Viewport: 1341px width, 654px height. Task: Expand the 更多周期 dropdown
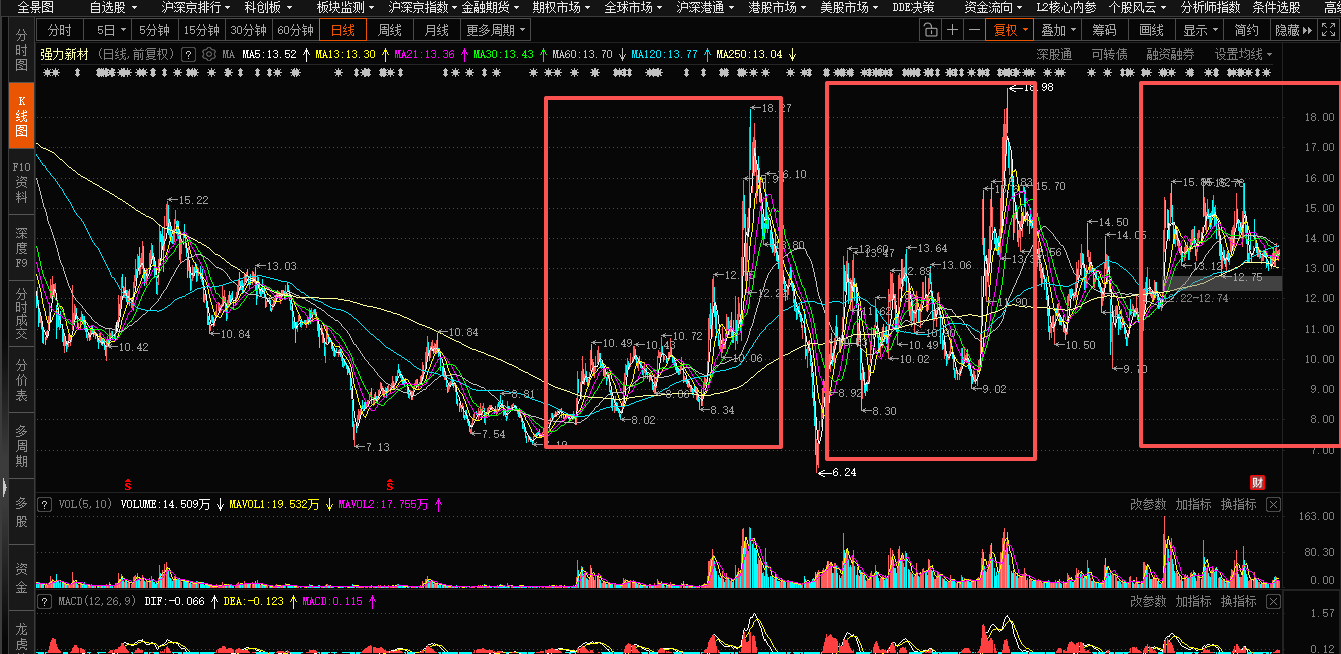tap(495, 30)
